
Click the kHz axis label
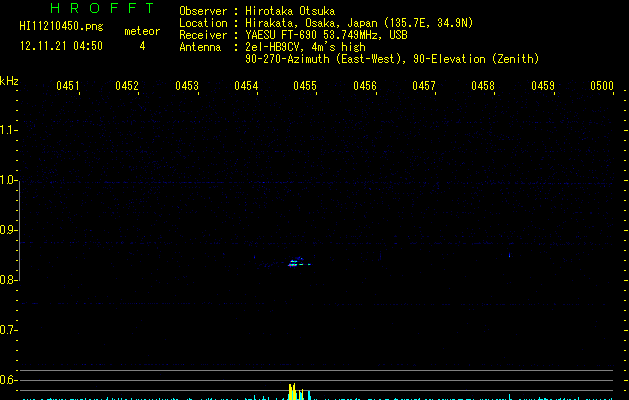click(9, 81)
